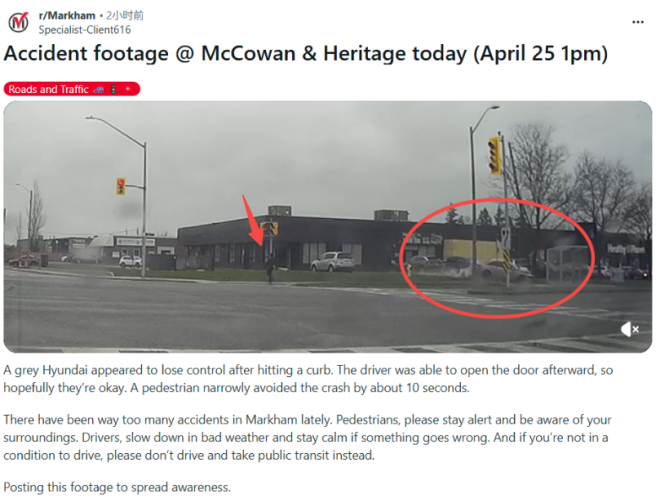660x498 pixels.
Task: Open Specialist-Client616 user profile
Action: (x=85, y=30)
